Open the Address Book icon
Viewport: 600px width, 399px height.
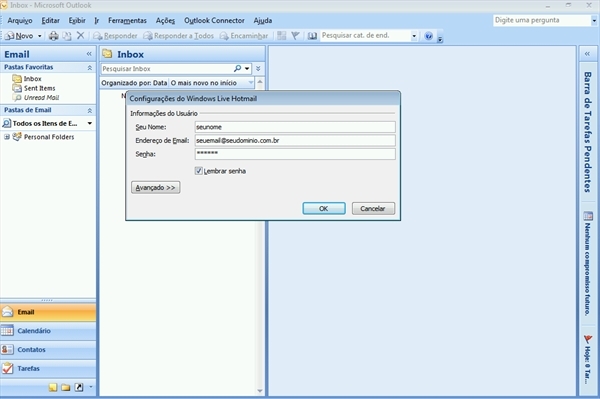(312, 36)
